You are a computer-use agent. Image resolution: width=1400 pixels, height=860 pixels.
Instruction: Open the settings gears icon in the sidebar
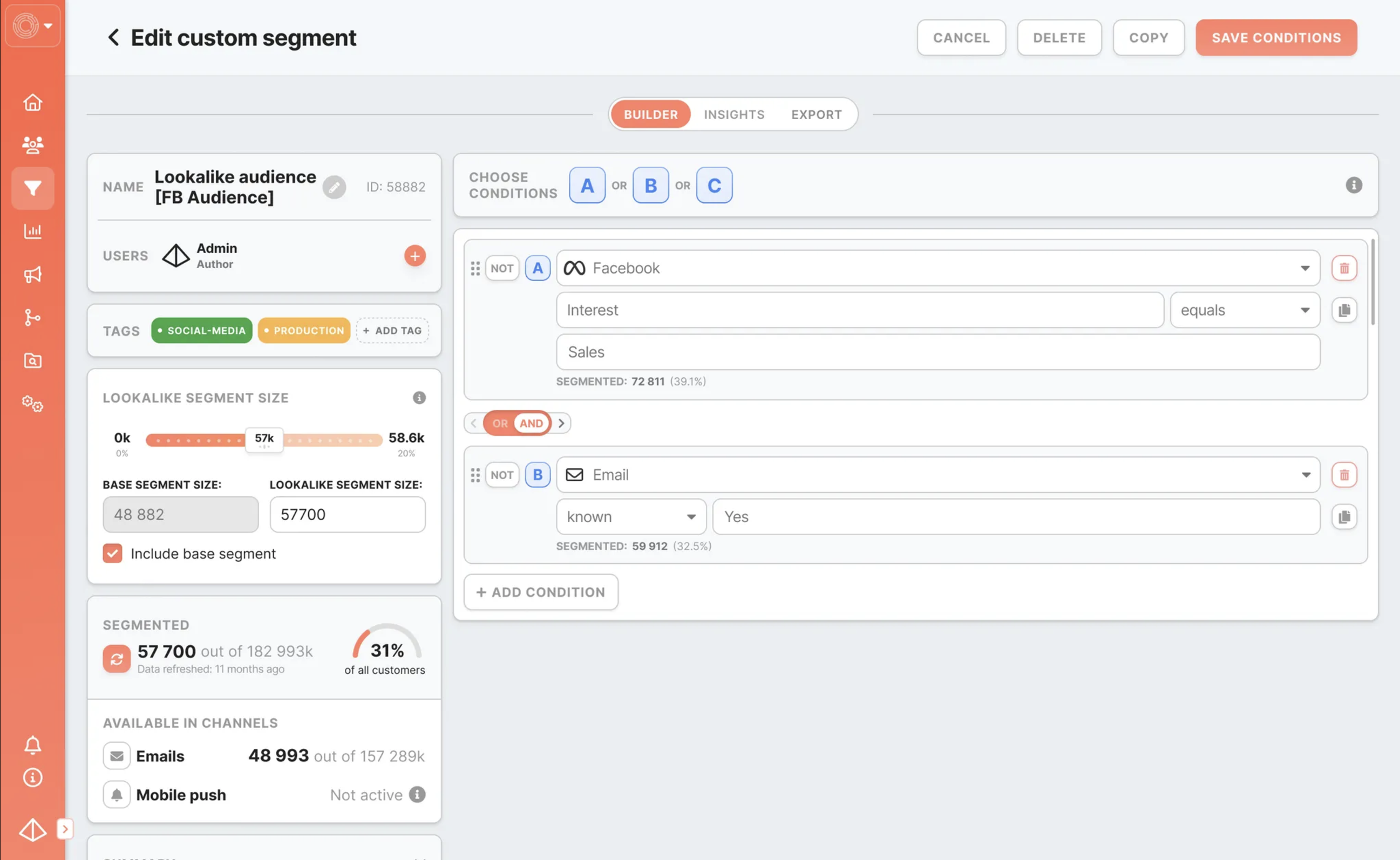click(x=32, y=404)
